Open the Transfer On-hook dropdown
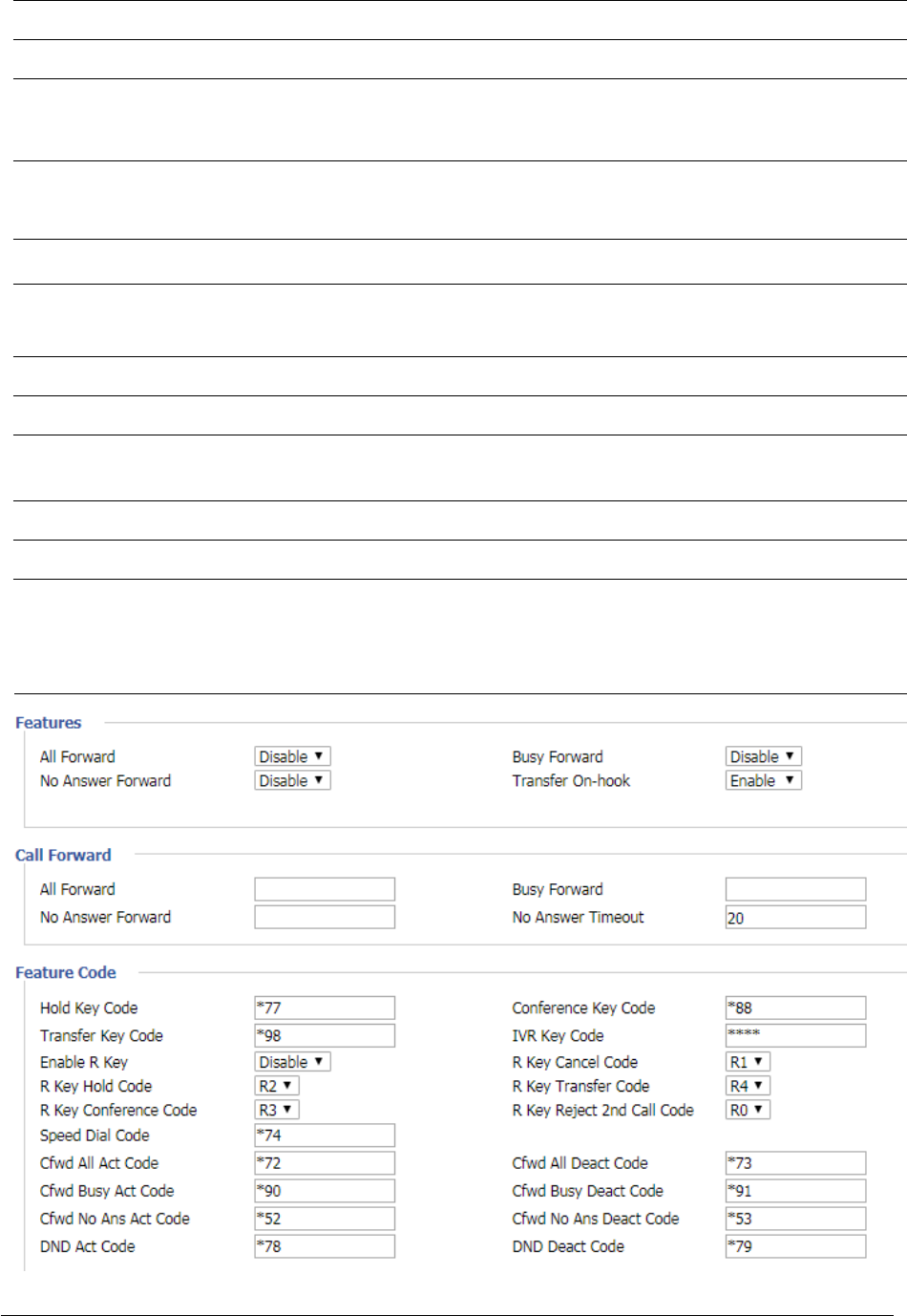907x1316 pixels. [763, 780]
